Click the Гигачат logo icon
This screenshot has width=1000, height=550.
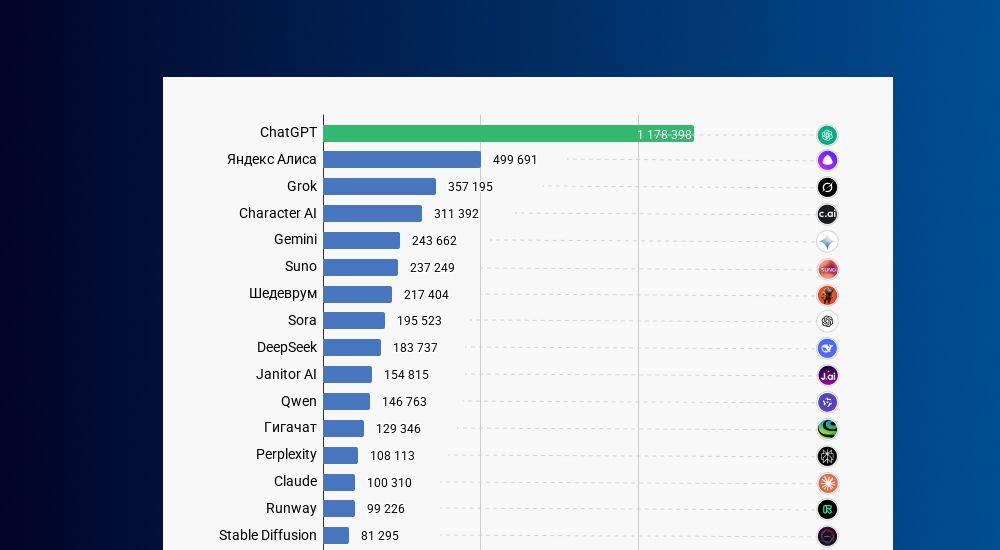[x=827, y=429]
